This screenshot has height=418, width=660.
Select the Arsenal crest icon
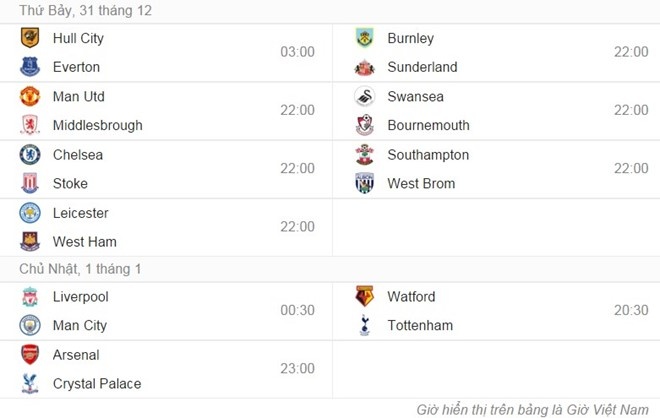[x=30, y=355]
